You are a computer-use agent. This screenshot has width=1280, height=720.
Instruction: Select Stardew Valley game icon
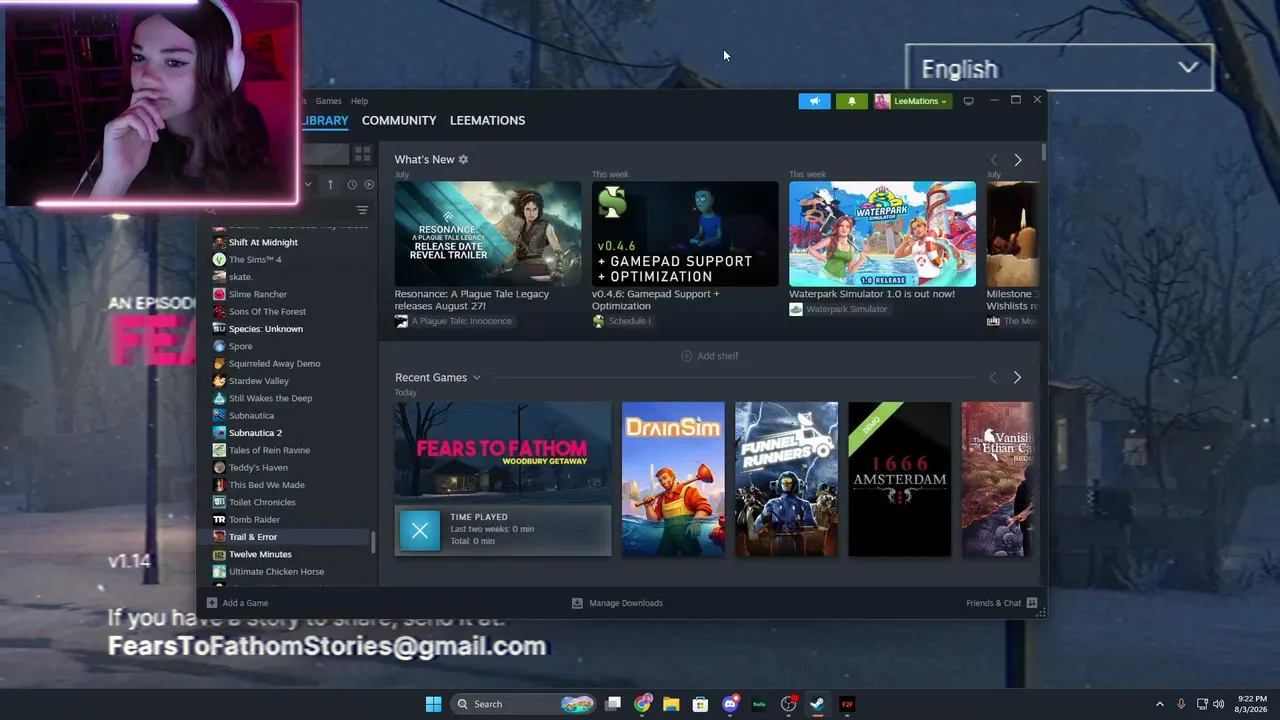pyautogui.click(x=219, y=381)
